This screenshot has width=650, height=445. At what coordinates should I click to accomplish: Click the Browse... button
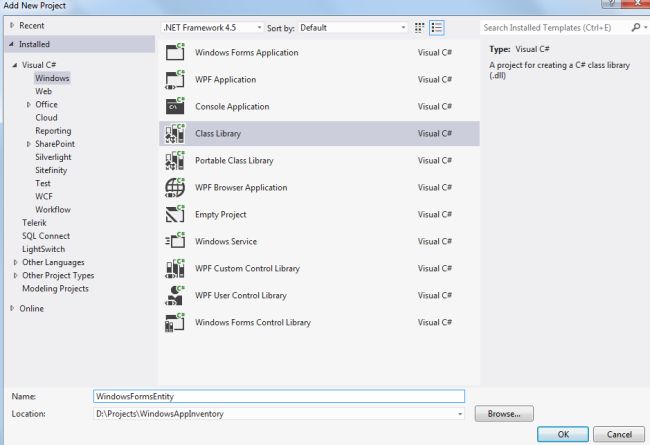[x=504, y=414]
